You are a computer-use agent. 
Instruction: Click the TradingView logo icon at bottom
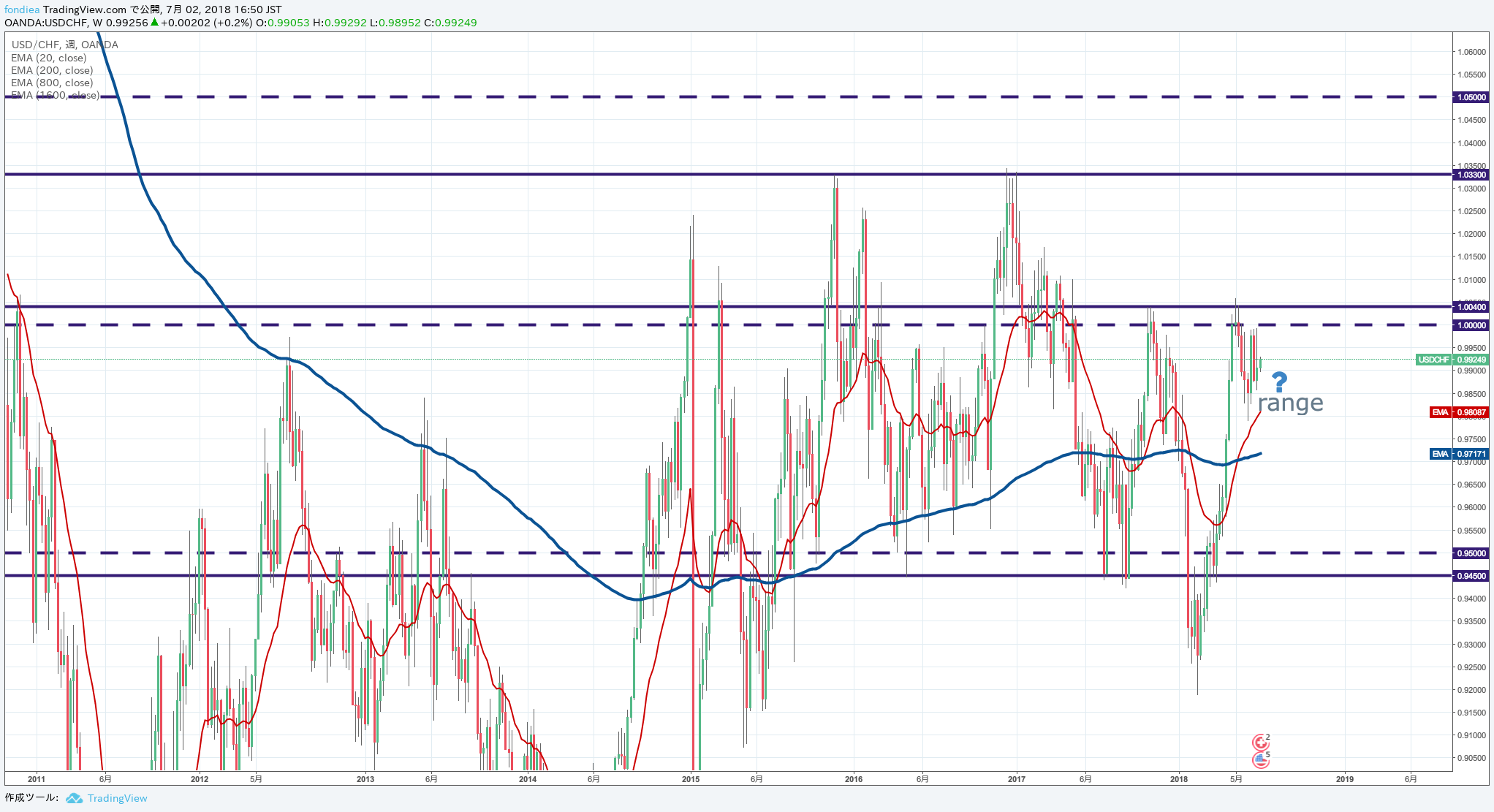pyautogui.click(x=74, y=798)
